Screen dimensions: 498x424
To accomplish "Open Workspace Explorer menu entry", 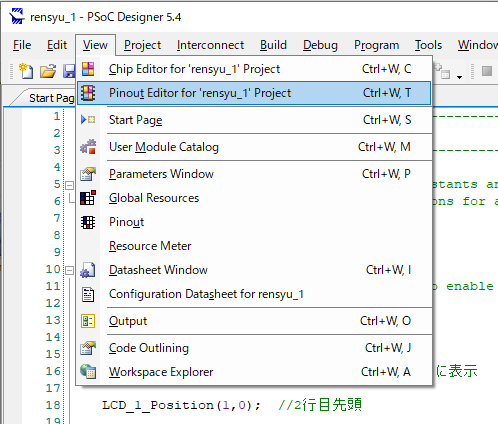I will (x=255, y=372).
